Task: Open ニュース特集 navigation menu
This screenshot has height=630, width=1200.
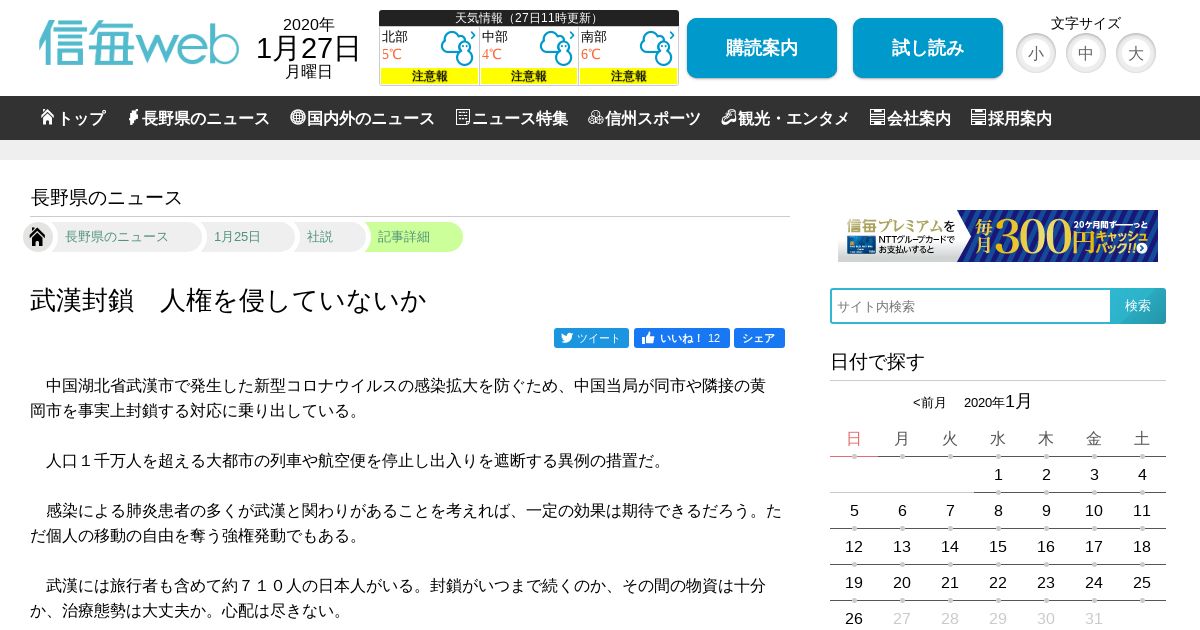Action: [512, 118]
